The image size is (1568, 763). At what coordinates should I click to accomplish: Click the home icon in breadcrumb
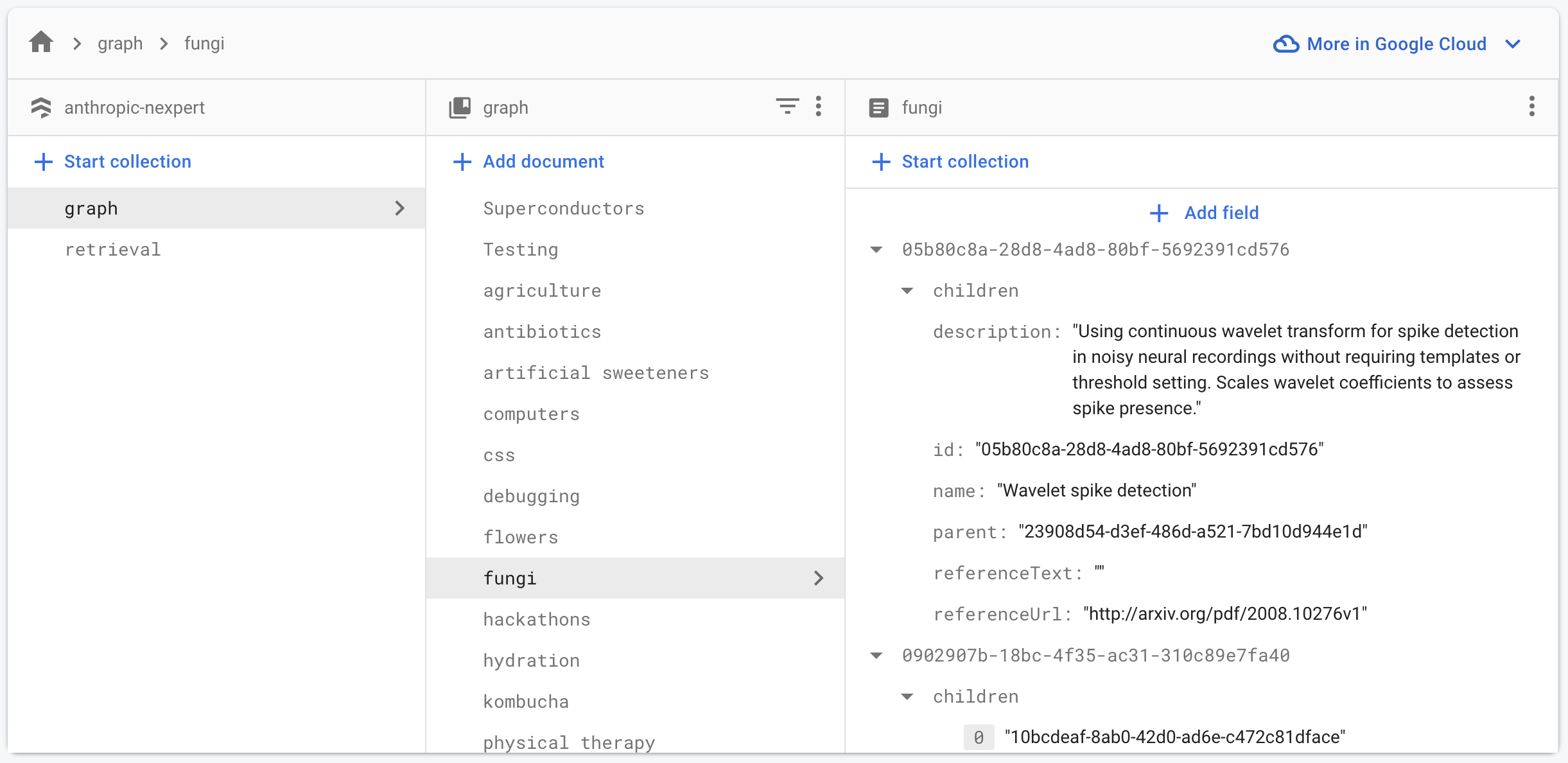41,43
